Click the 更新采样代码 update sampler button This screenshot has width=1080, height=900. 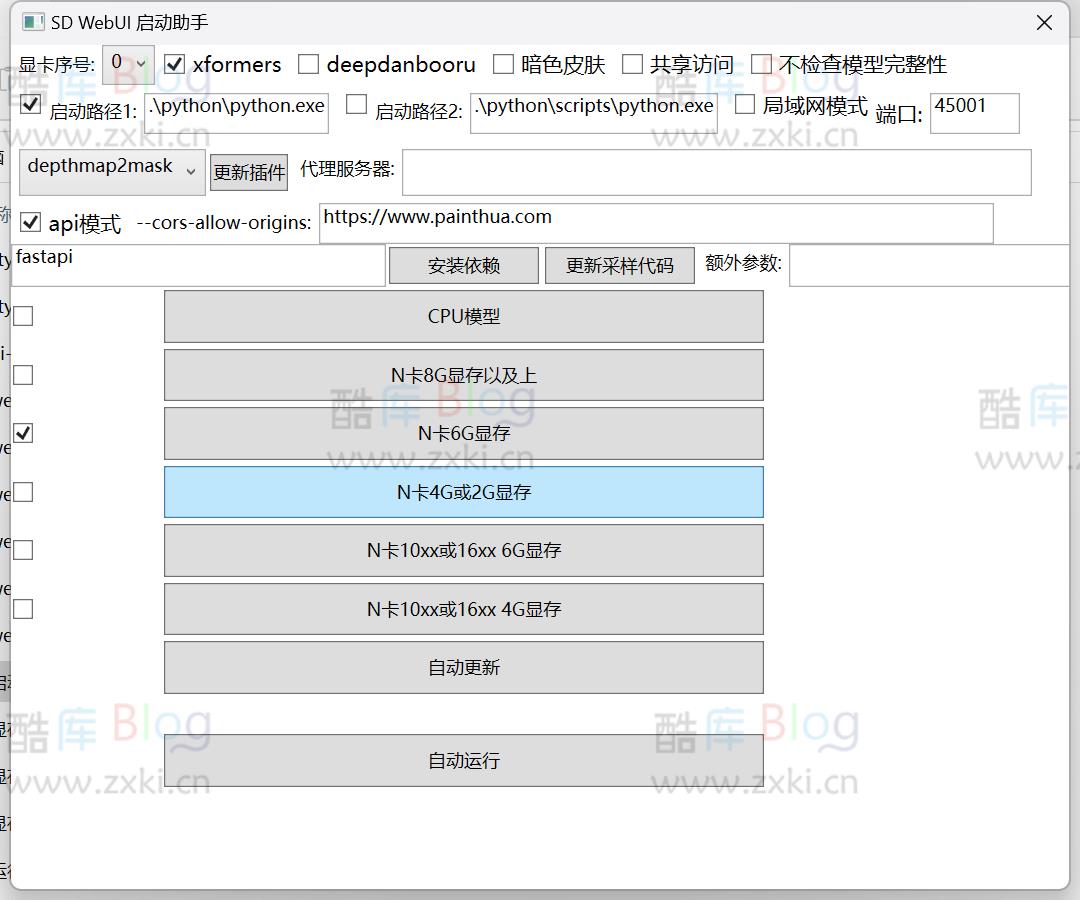click(x=619, y=264)
